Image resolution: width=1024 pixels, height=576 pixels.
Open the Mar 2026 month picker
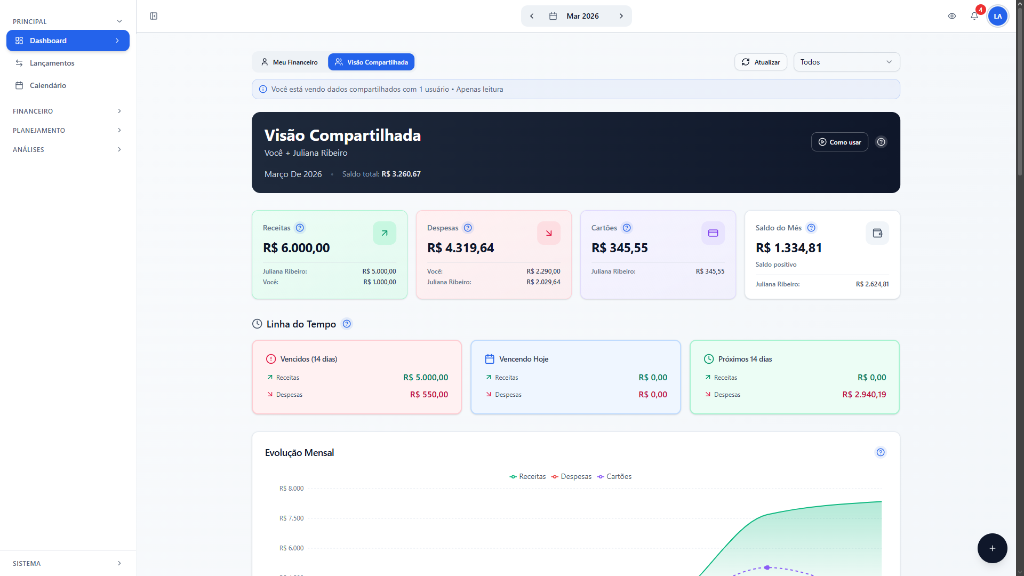(x=576, y=16)
